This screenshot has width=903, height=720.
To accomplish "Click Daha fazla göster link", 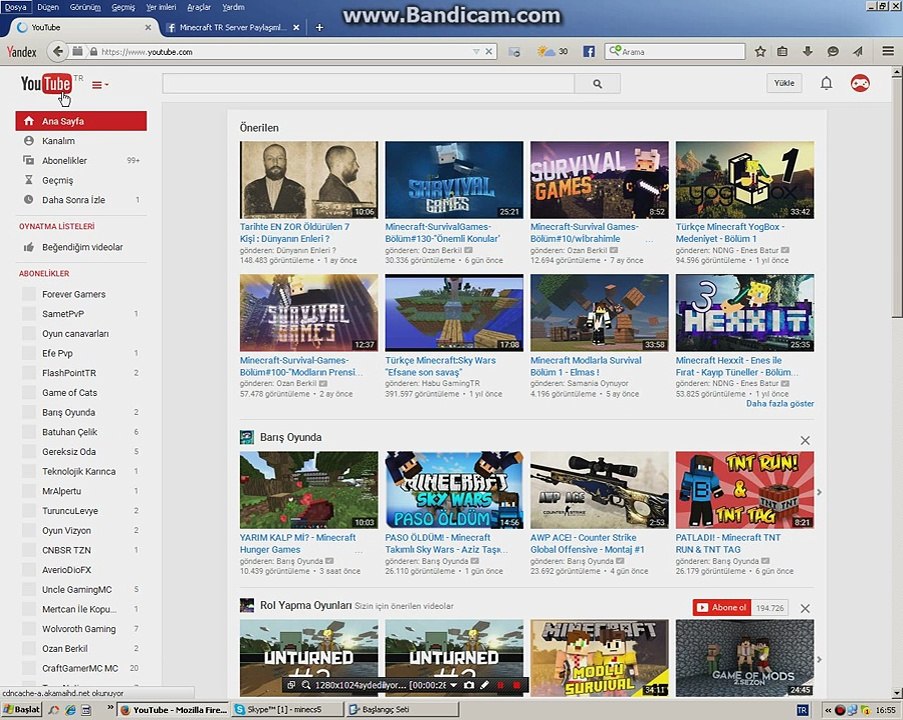I will [780, 404].
